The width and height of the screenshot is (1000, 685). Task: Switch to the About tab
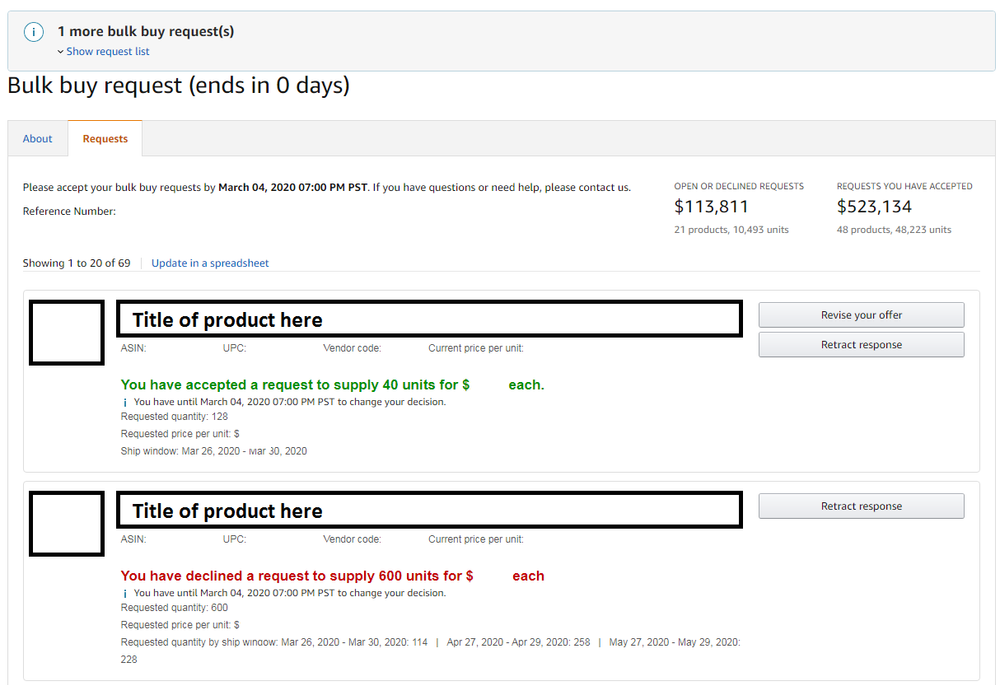coord(37,138)
